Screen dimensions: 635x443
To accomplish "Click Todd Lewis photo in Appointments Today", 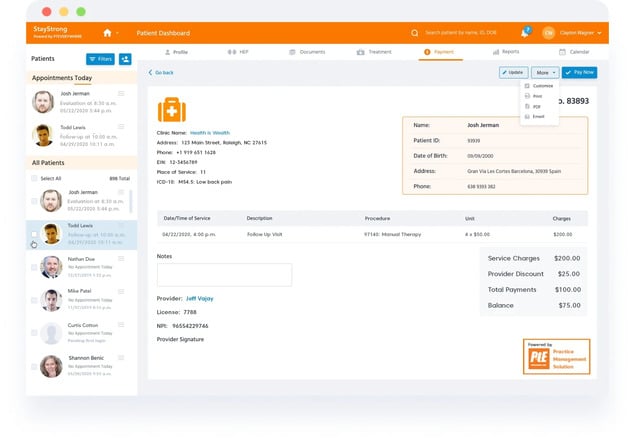I will (43, 135).
